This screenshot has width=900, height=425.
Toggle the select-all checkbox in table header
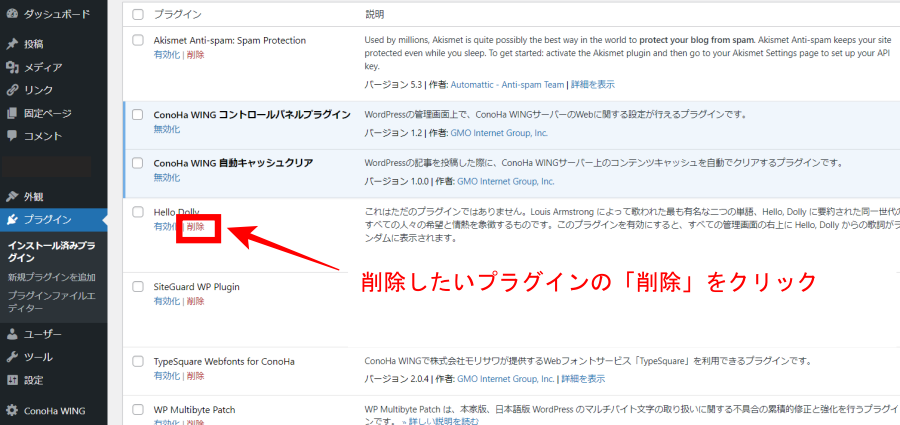(138, 14)
